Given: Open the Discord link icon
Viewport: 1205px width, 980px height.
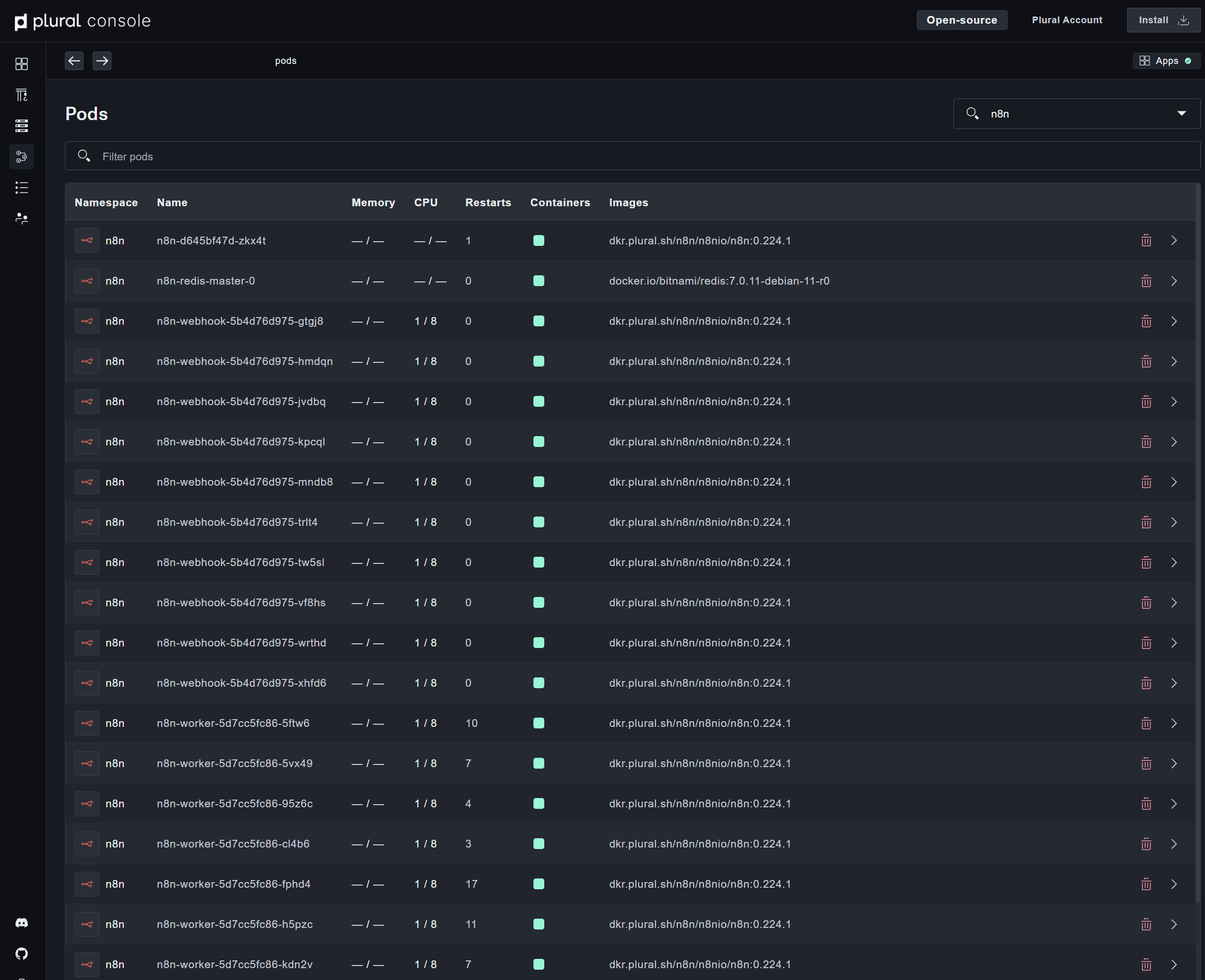Looking at the screenshot, I should point(22,922).
